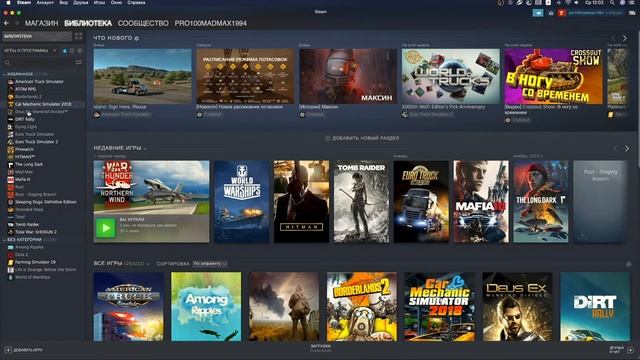Select Tomb Raider in sidebar list

coord(27,224)
